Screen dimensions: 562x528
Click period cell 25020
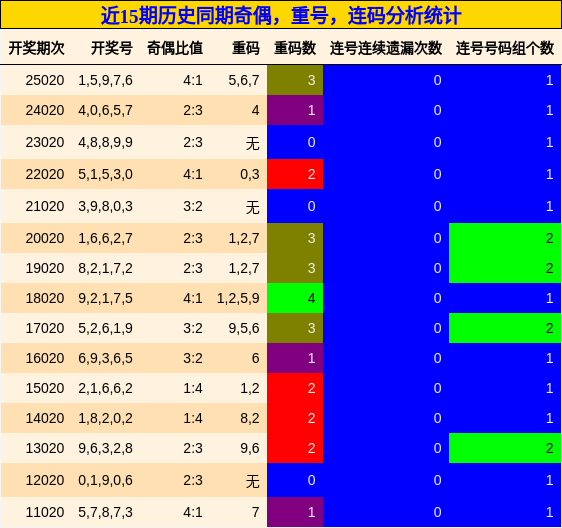pyautogui.click(x=45, y=80)
